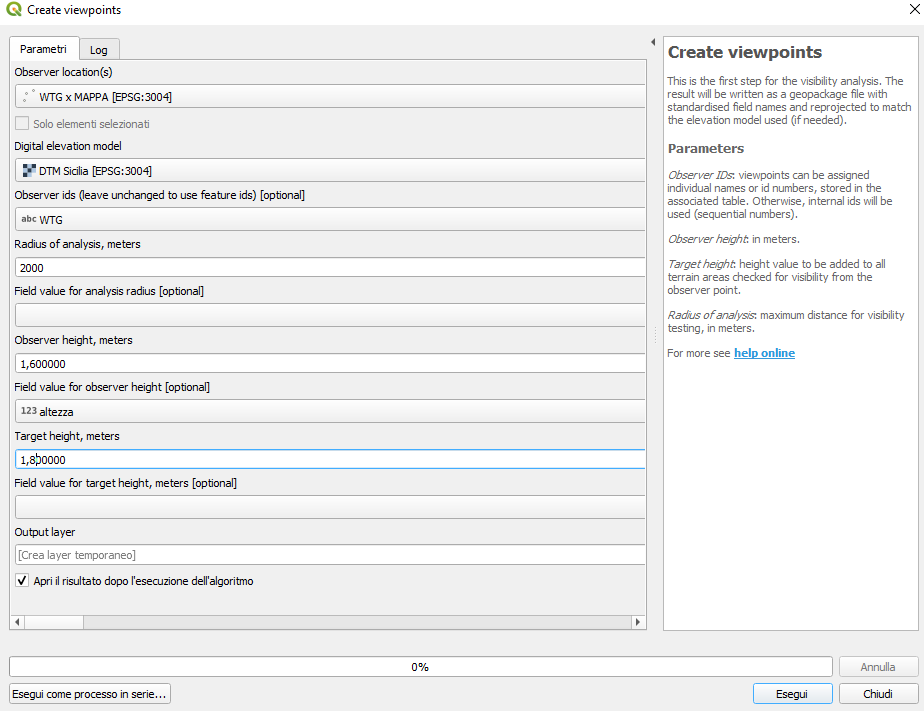Click the raster icon beside DTM Sicilia
The height and width of the screenshot is (711, 924).
tap(29, 171)
